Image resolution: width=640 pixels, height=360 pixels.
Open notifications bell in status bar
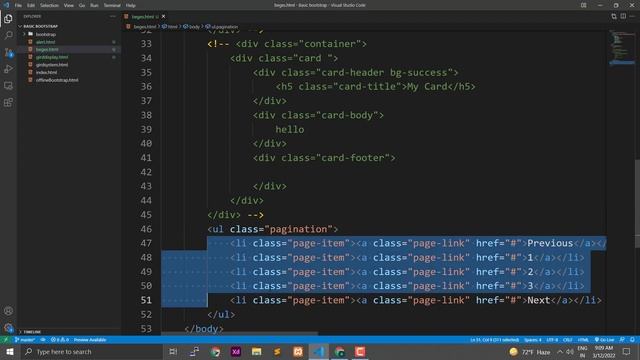(632, 340)
